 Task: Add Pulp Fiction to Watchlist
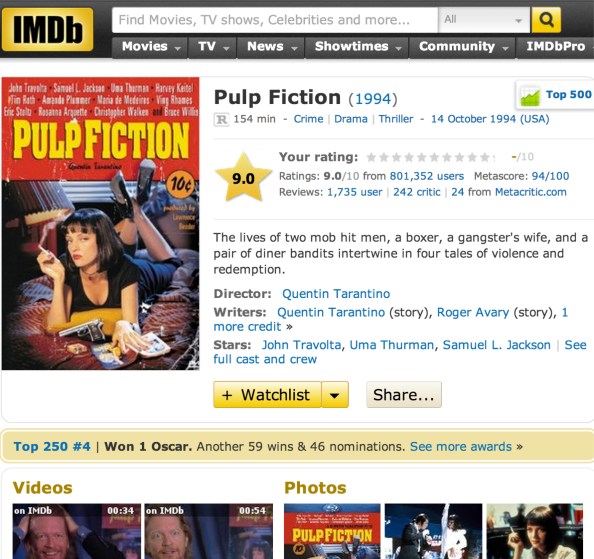267,395
